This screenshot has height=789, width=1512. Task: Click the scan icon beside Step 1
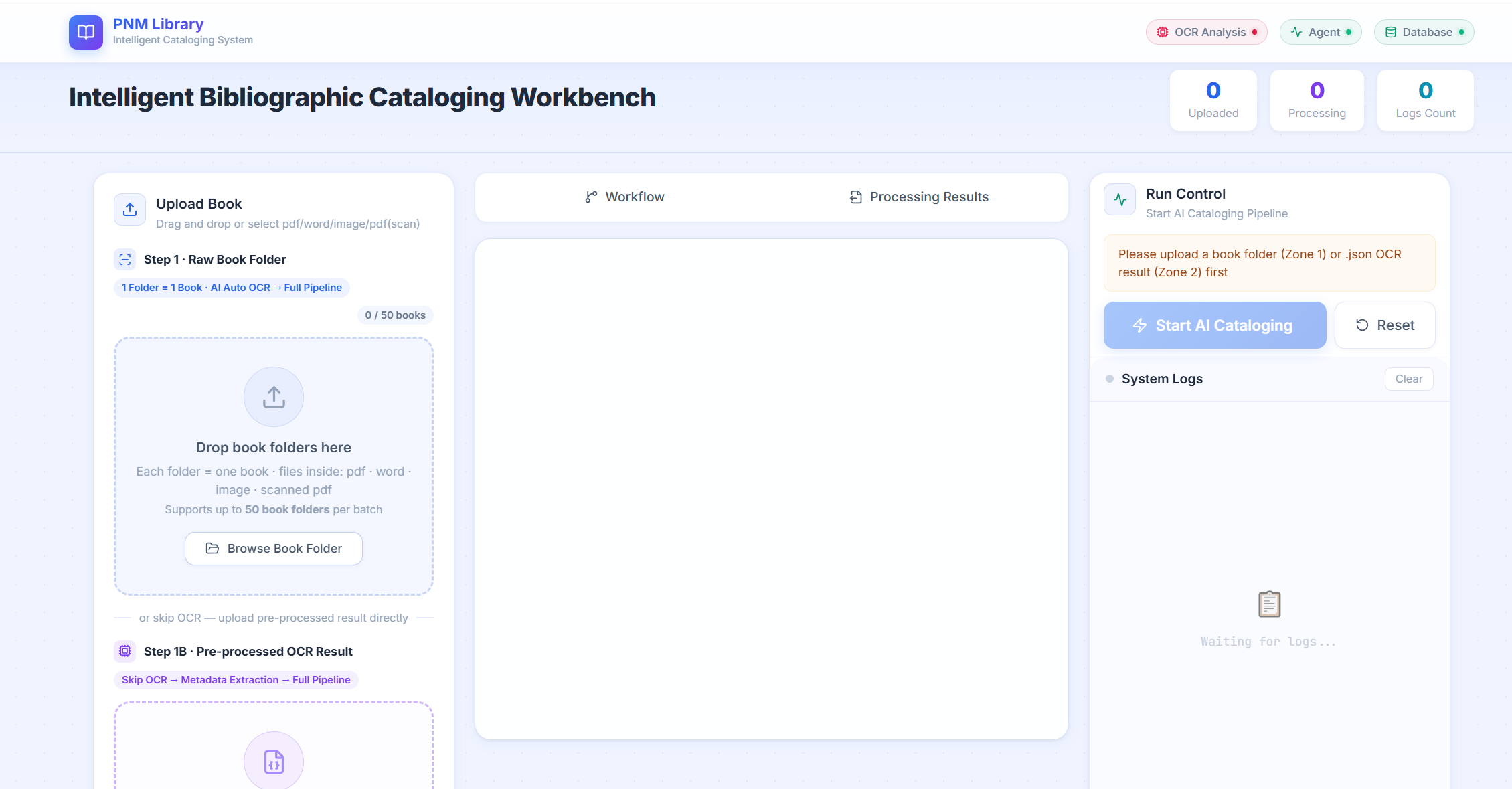coord(125,260)
